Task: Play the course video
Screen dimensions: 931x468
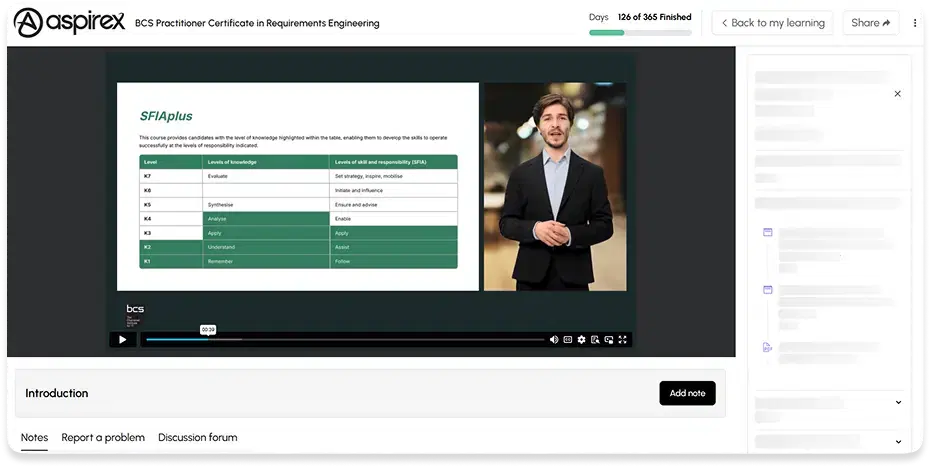Action: point(123,340)
